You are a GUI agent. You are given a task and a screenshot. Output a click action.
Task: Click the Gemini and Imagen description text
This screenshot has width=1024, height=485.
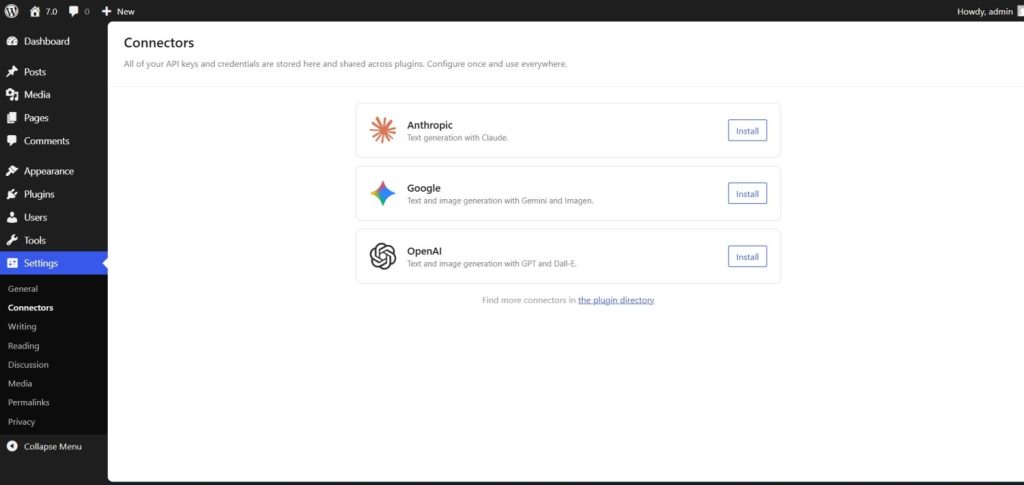[x=500, y=201]
